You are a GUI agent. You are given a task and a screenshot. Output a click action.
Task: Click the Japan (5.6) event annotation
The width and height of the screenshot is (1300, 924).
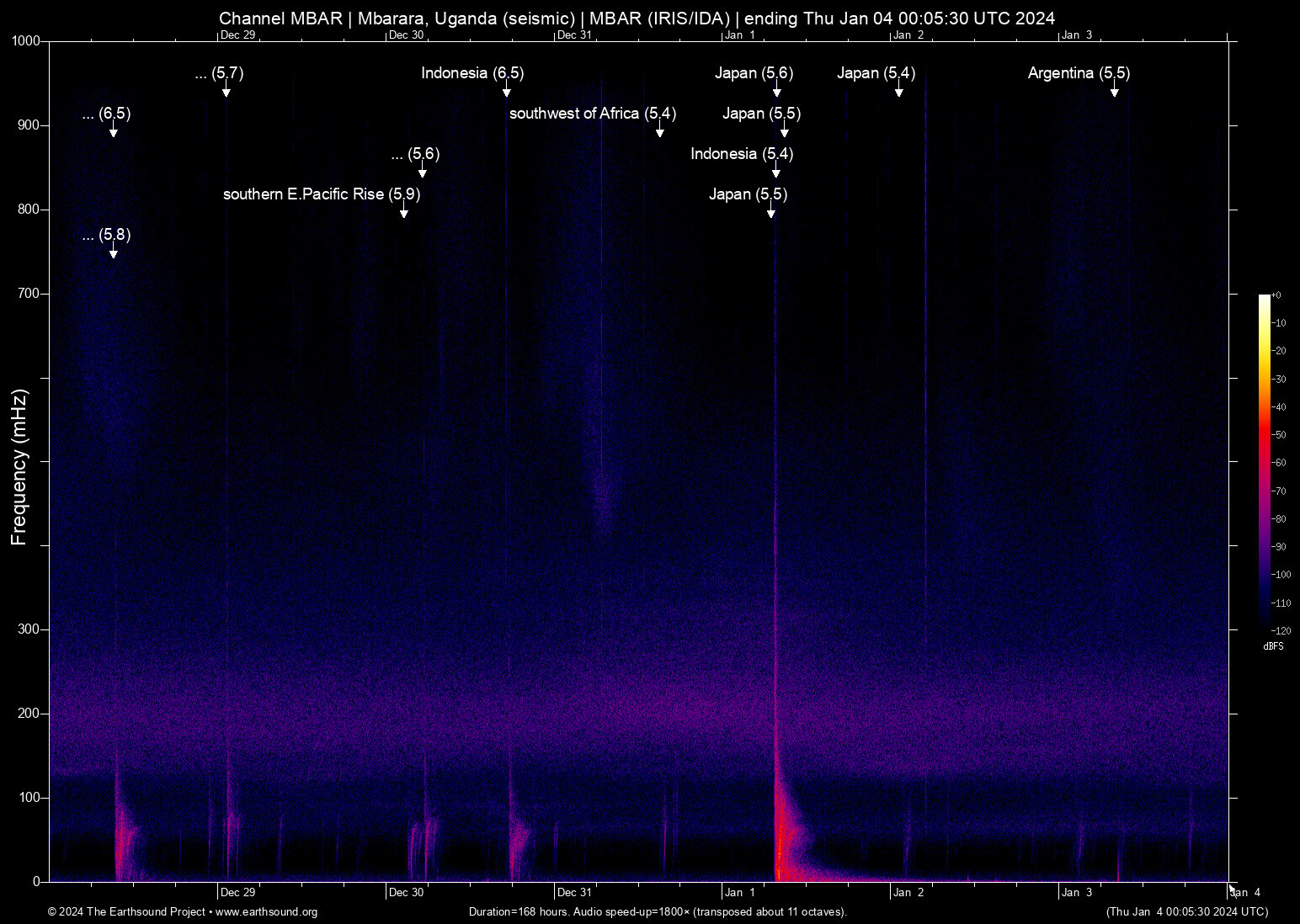coord(754,73)
